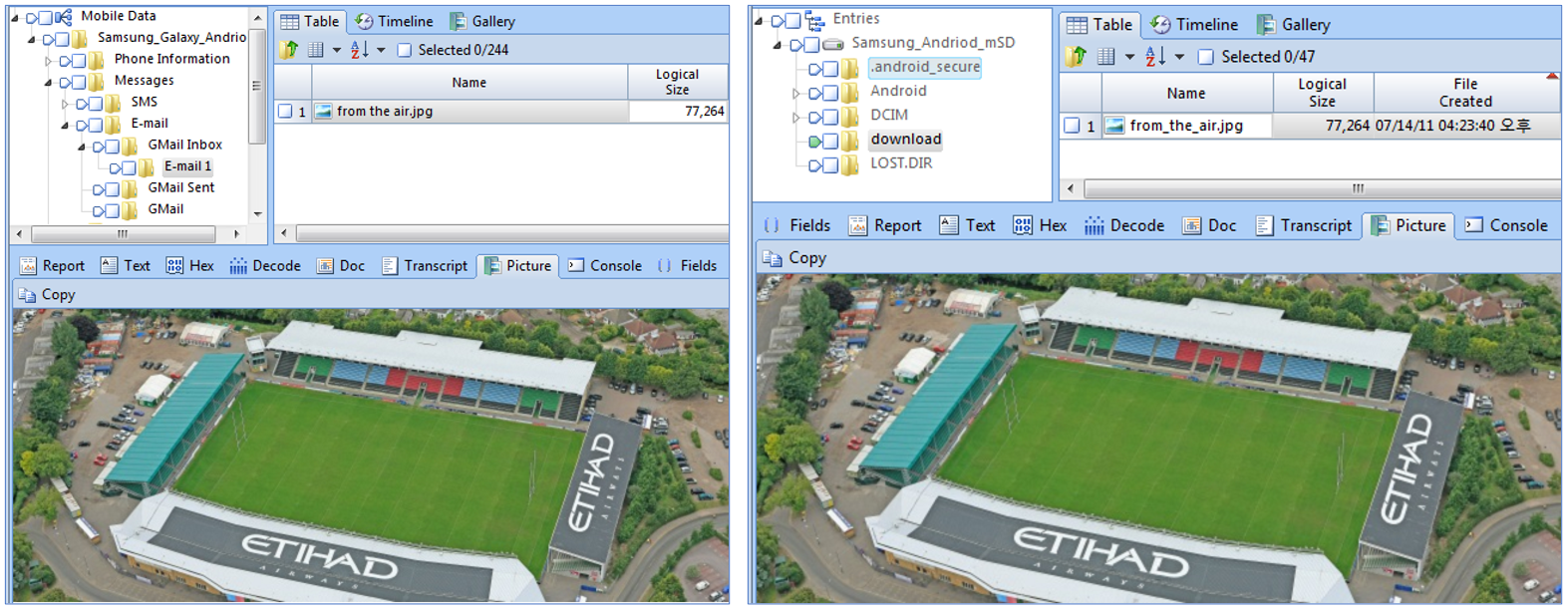Open the Report view in left window

(53, 266)
